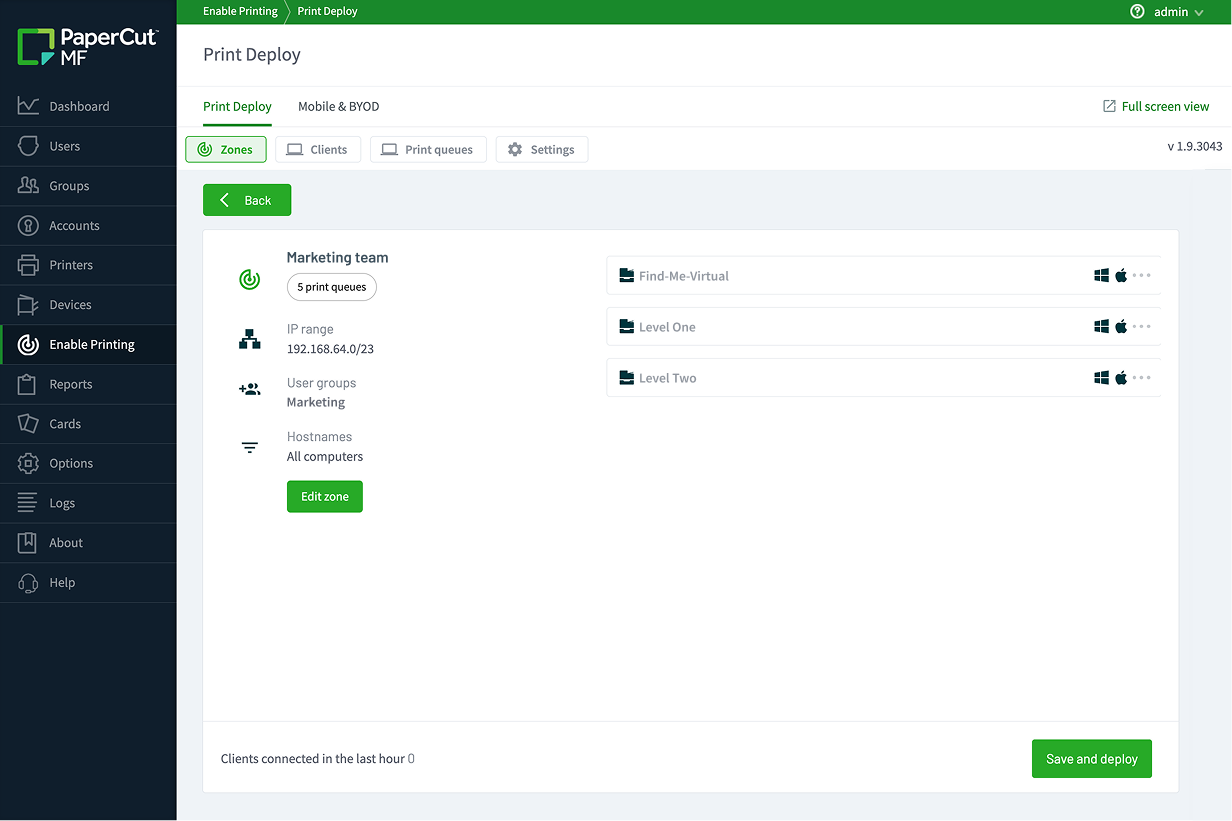Click the PaperCut MF logo
The image size is (1232, 821).
point(87,44)
